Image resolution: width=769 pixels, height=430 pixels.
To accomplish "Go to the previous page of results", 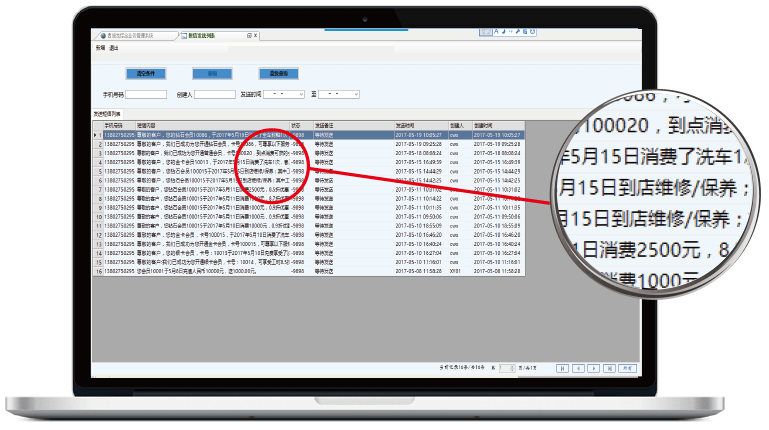I will (579, 369).
